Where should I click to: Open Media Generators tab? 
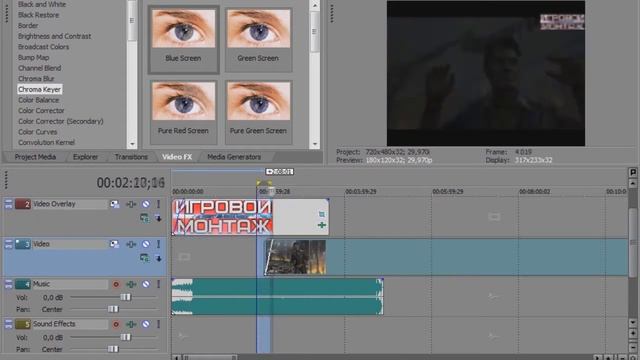[x=234, y=157]
